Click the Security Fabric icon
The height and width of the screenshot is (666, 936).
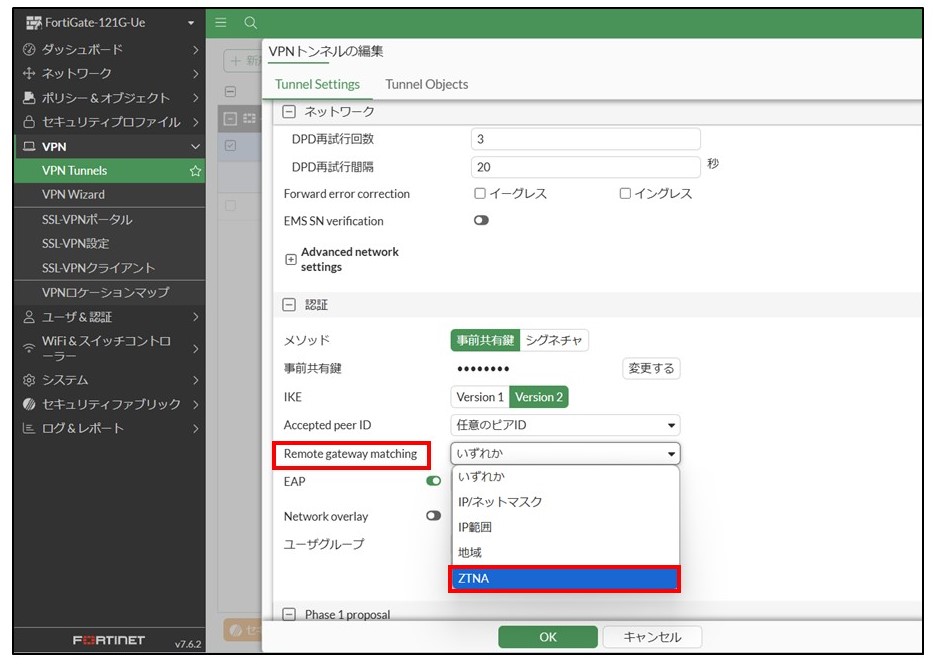[29, 405]
